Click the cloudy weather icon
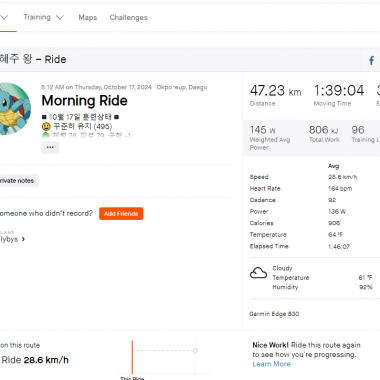The width and height of the screenshot is (380, 380). pyautogui.click(x=258, y=273)
